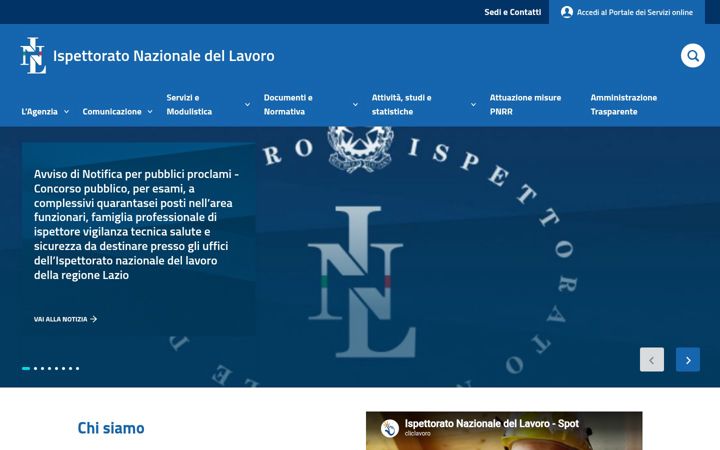Open Attuazione misure PNRR page
This screenshot has width=720, height=450.
pyautogui.click(x=525, y=104)
